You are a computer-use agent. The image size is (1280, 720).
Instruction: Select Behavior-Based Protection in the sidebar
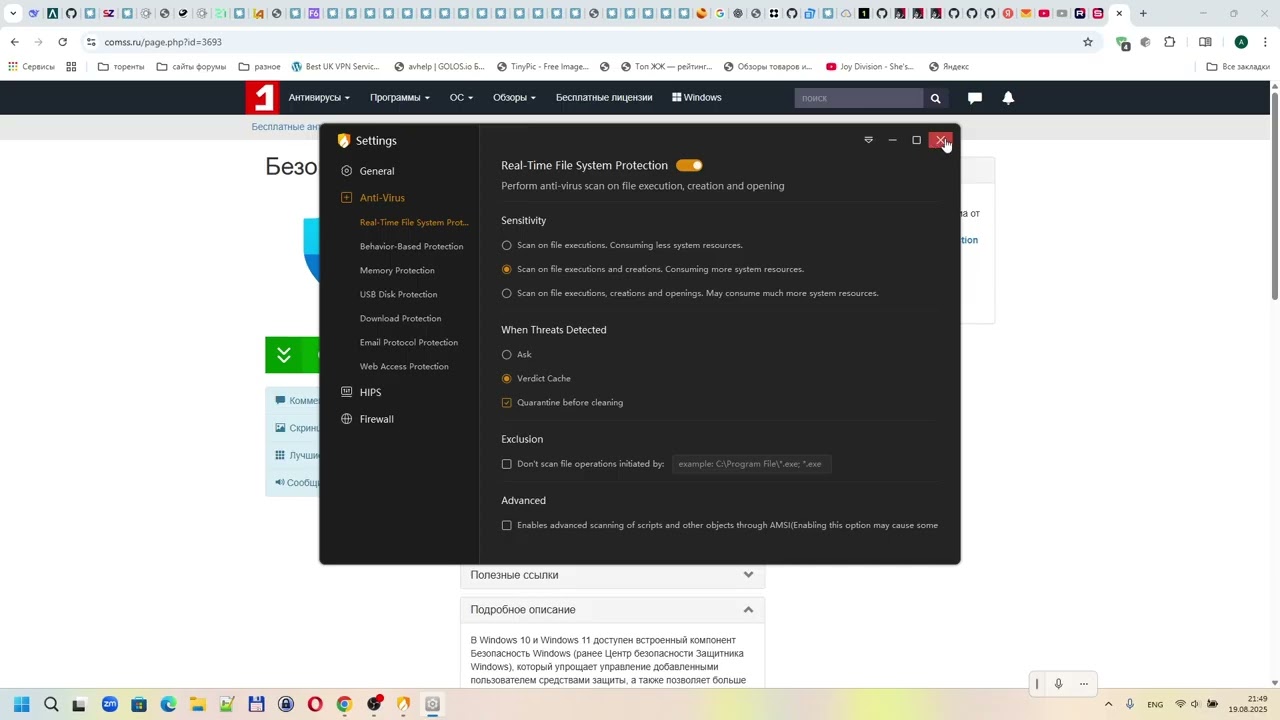(411, 246)
